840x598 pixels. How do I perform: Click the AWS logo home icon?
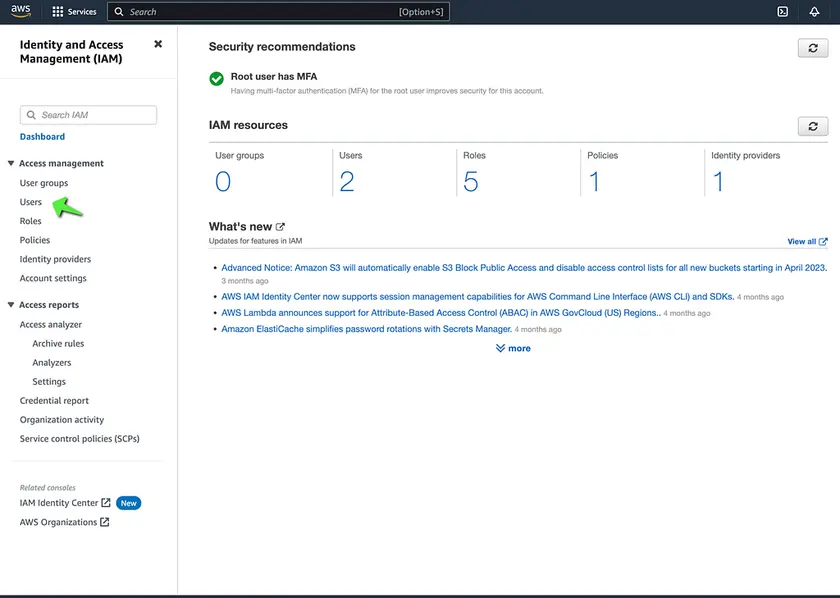(20, 11)
